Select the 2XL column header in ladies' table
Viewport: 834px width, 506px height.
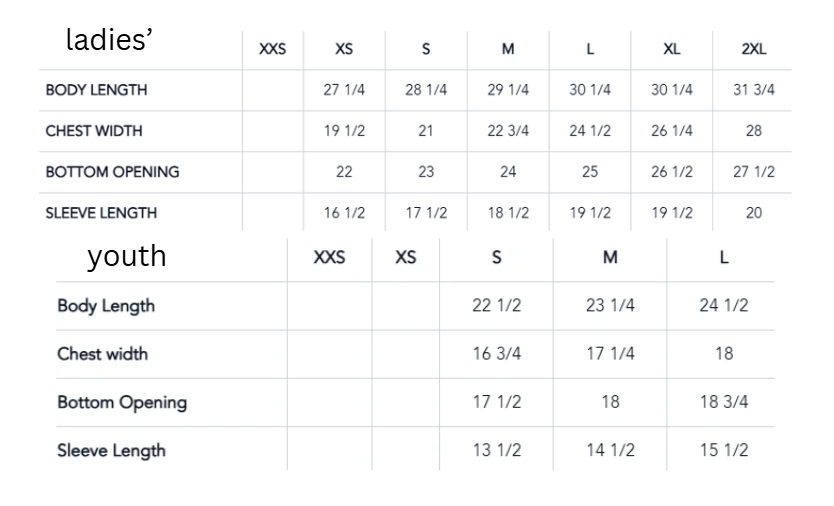[x=754, y=49]
